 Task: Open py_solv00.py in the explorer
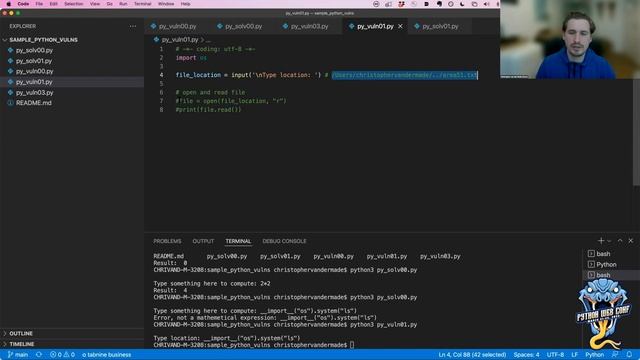(34, 50)
